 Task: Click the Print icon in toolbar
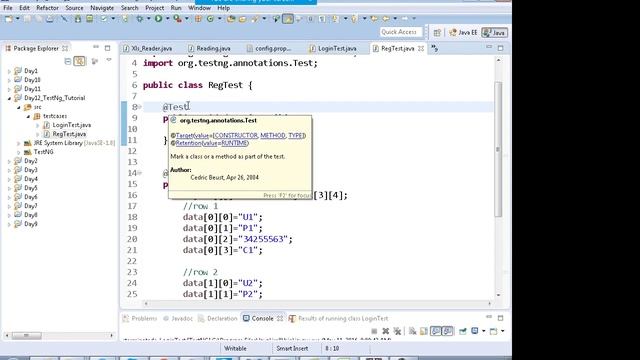[50, 19]
